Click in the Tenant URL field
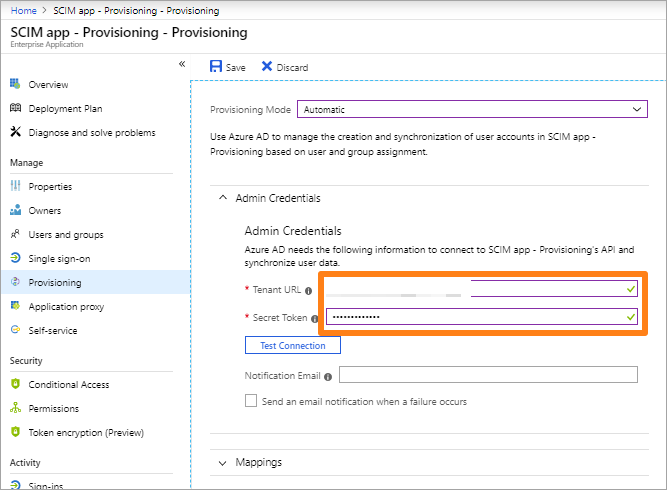 [x=482, y=289]
